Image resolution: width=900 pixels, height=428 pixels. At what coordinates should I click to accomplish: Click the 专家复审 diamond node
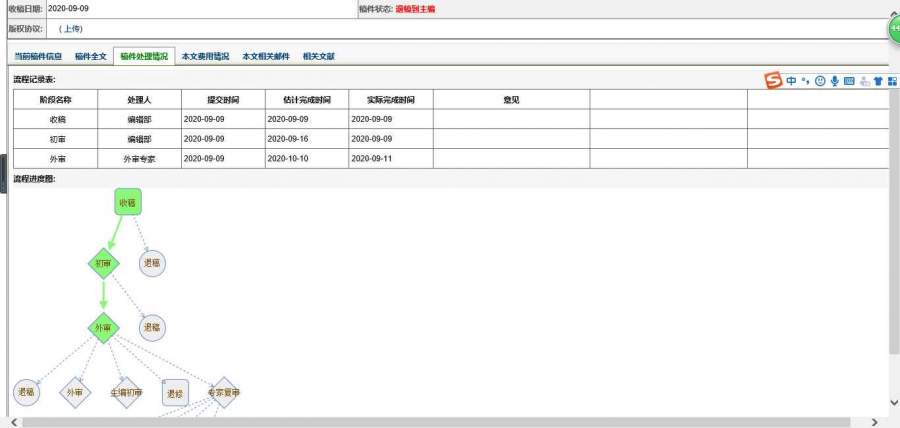point(224,392)
